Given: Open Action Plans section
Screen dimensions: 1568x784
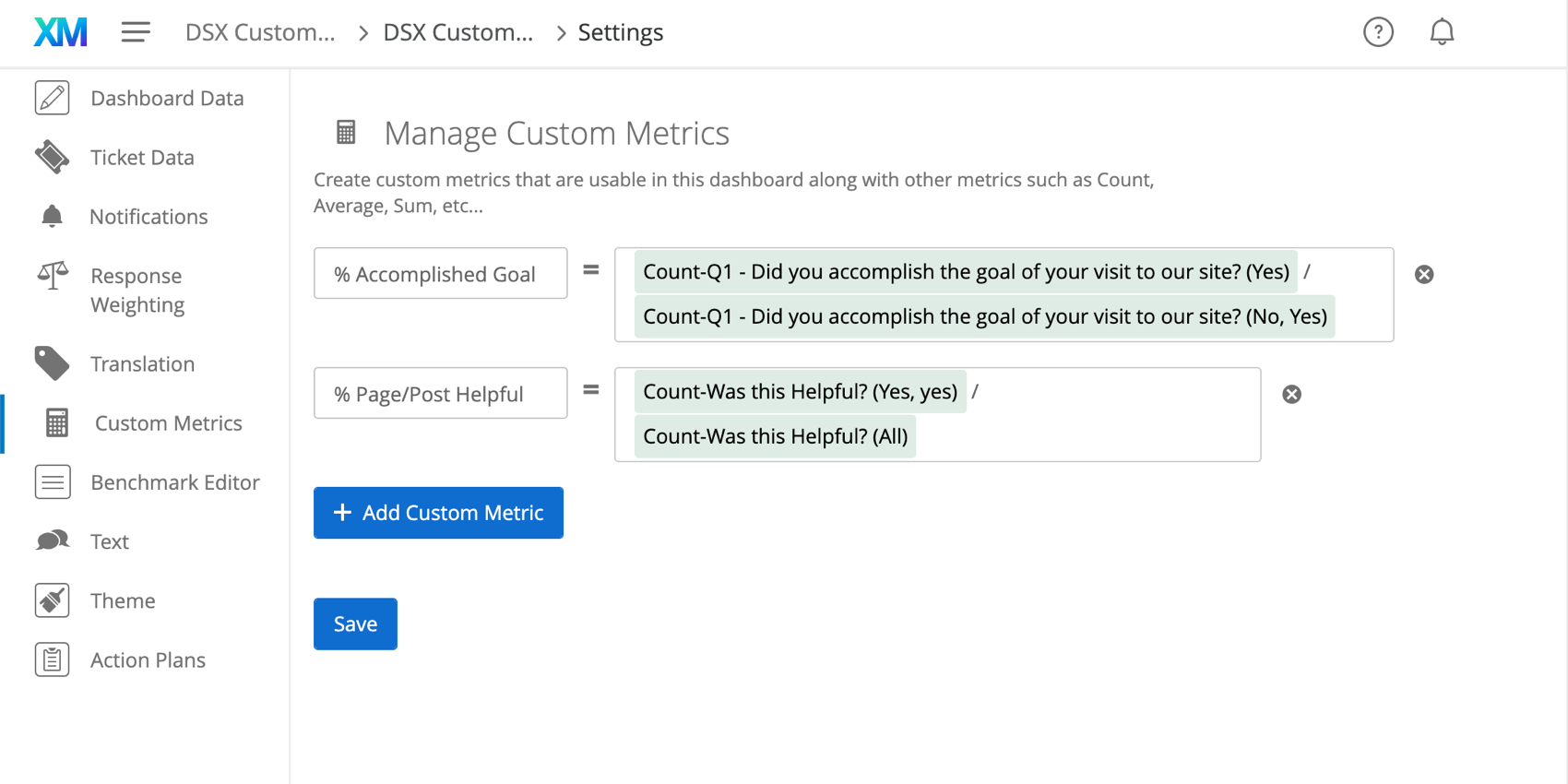Looking at the screenshot, I should (x=148, y=659).
